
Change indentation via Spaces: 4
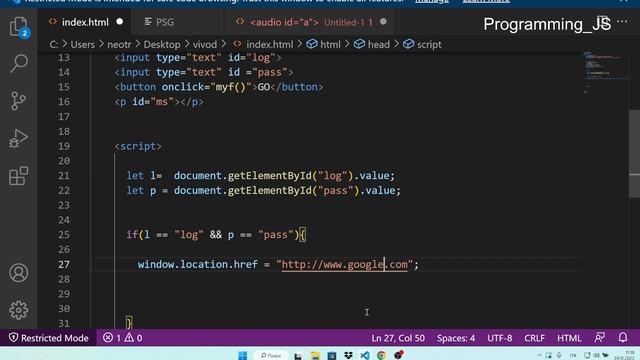pos(456,338)
